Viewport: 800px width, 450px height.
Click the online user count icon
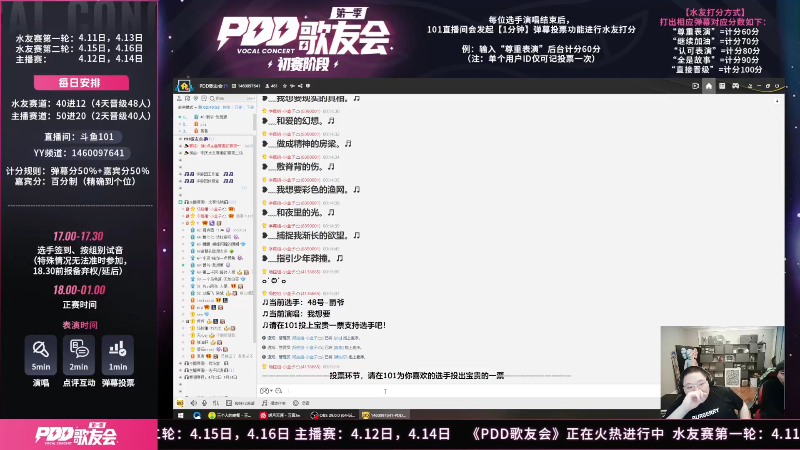coord(267,86)
